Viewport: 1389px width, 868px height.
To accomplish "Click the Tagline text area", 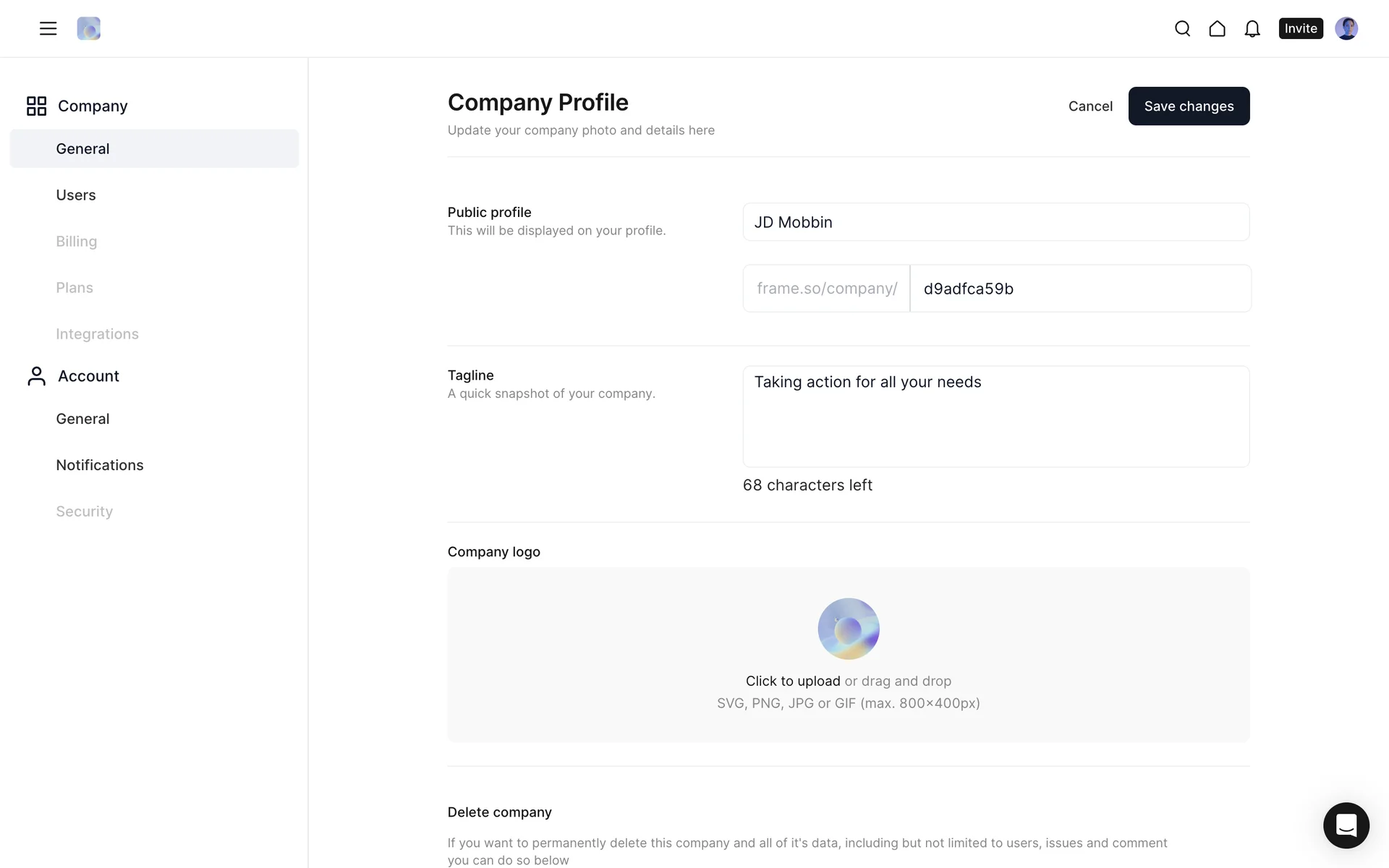I will click(995, 416).
